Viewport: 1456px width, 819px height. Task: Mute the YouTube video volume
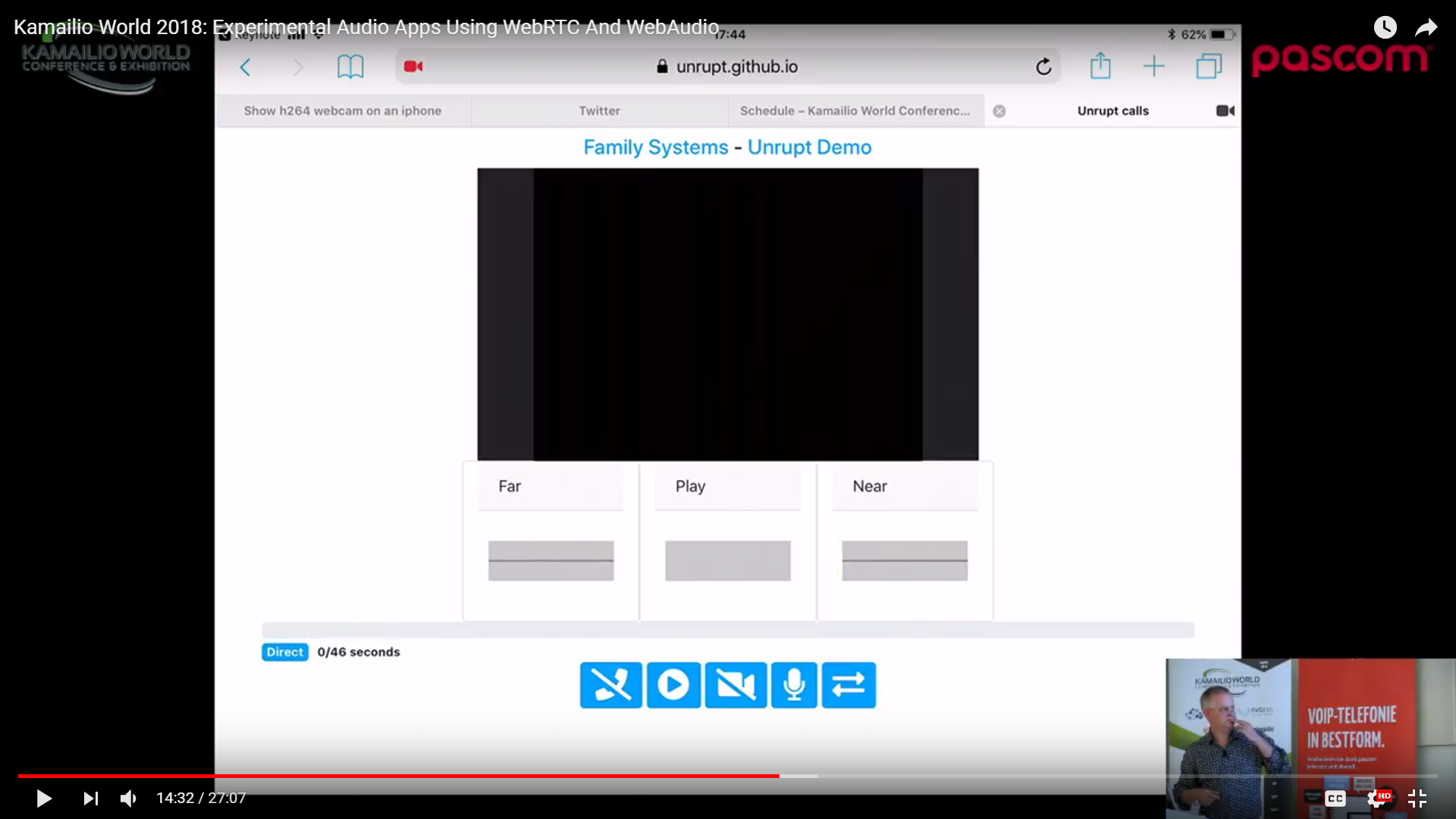click(129, 799)
